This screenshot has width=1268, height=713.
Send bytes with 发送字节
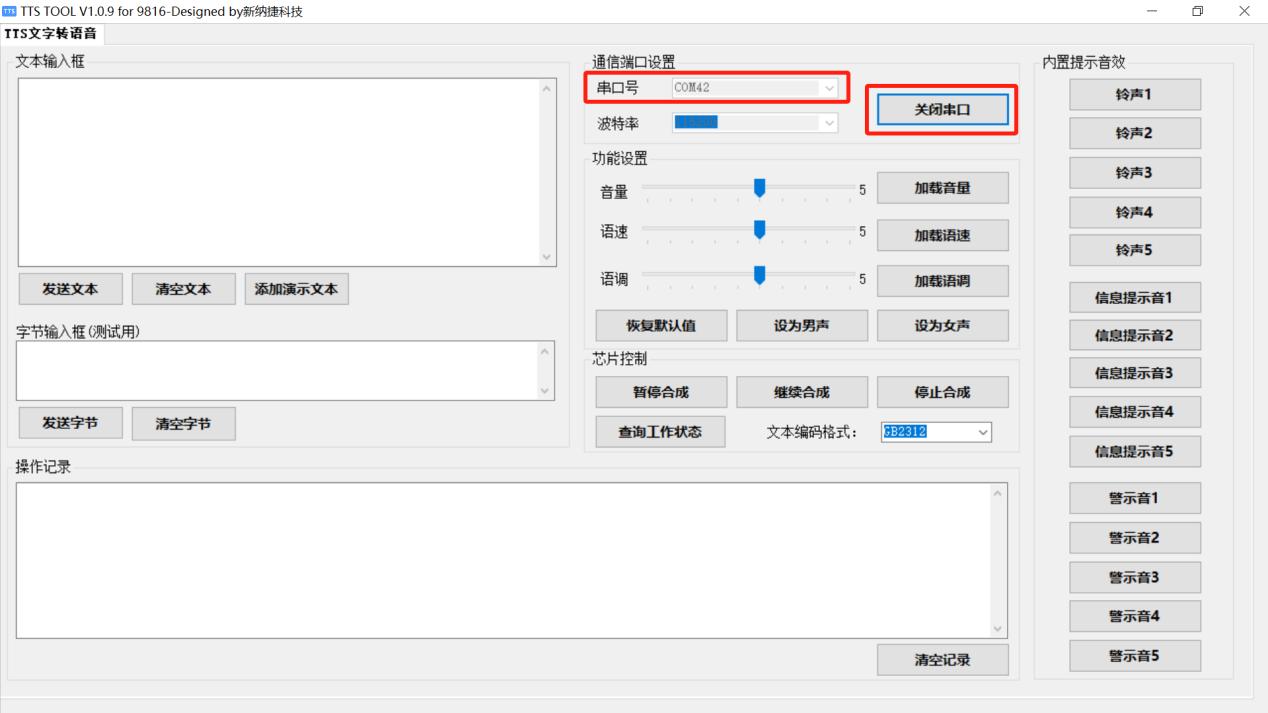click(x=70, y=423)
